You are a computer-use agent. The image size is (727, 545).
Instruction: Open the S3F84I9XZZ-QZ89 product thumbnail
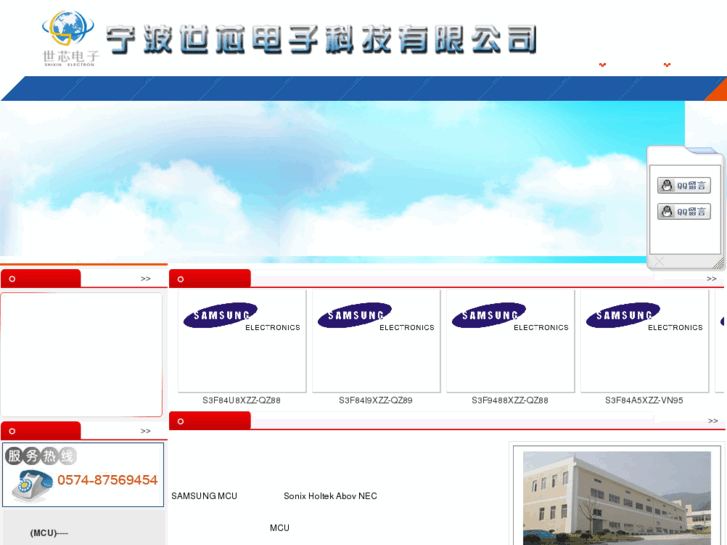pyautogui.click(x=376, y=341)
